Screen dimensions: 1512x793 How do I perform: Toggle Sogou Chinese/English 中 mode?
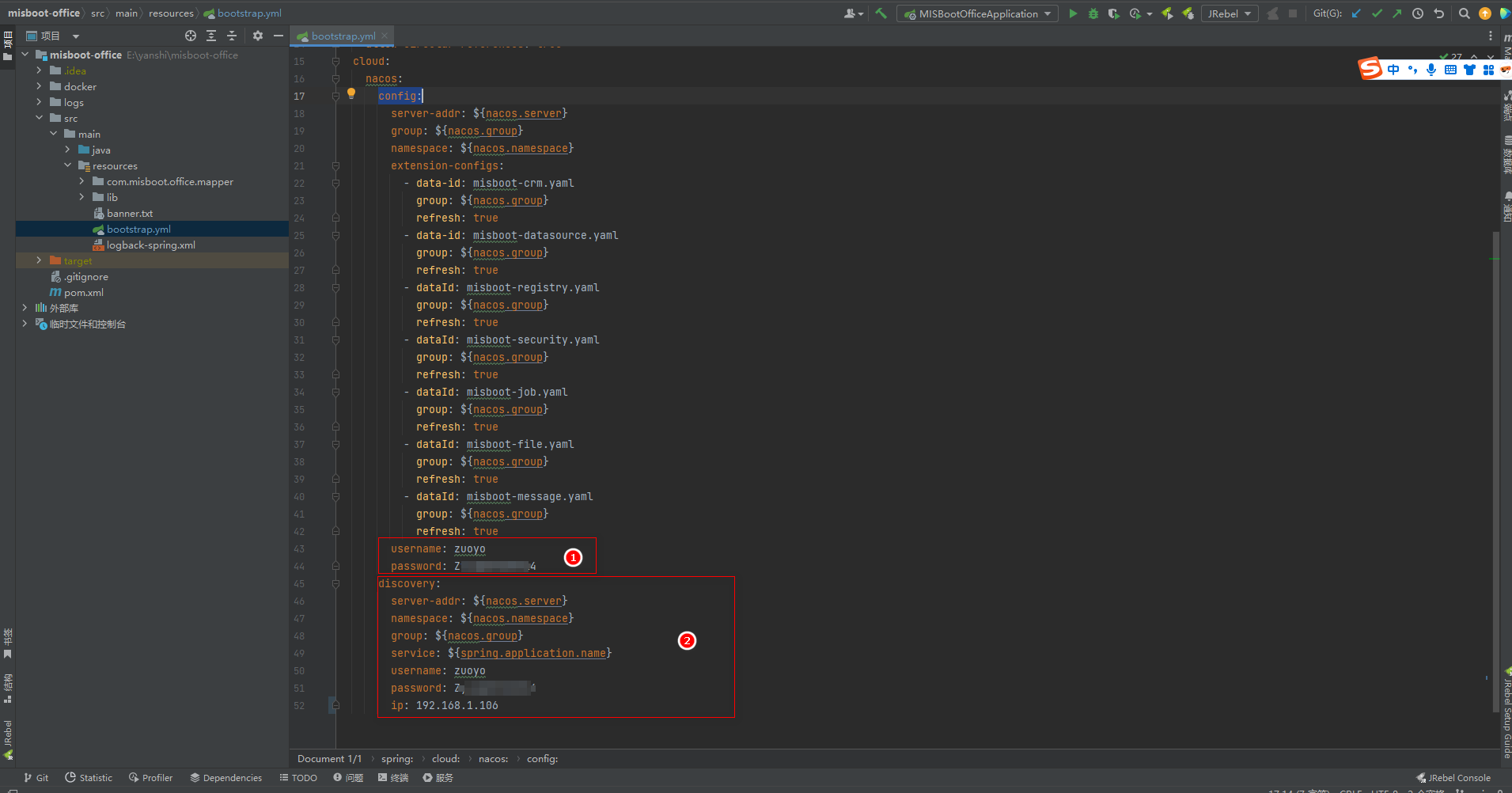1393,70
